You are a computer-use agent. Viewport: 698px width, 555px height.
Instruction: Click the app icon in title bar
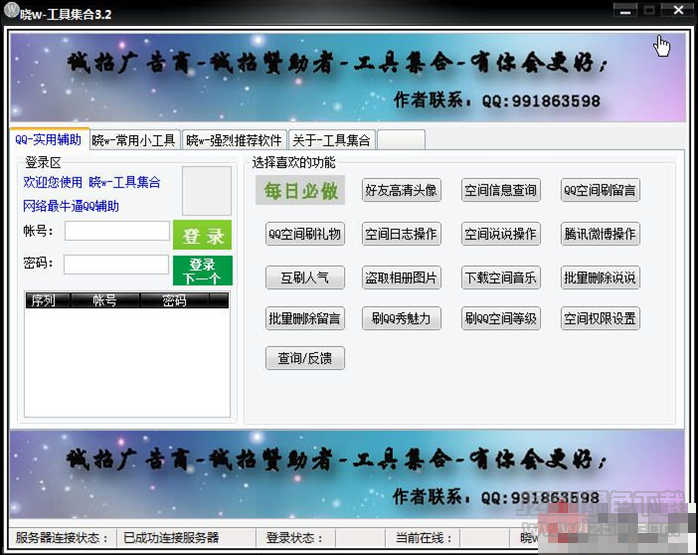pyautogui.click(x=12, y=10)
